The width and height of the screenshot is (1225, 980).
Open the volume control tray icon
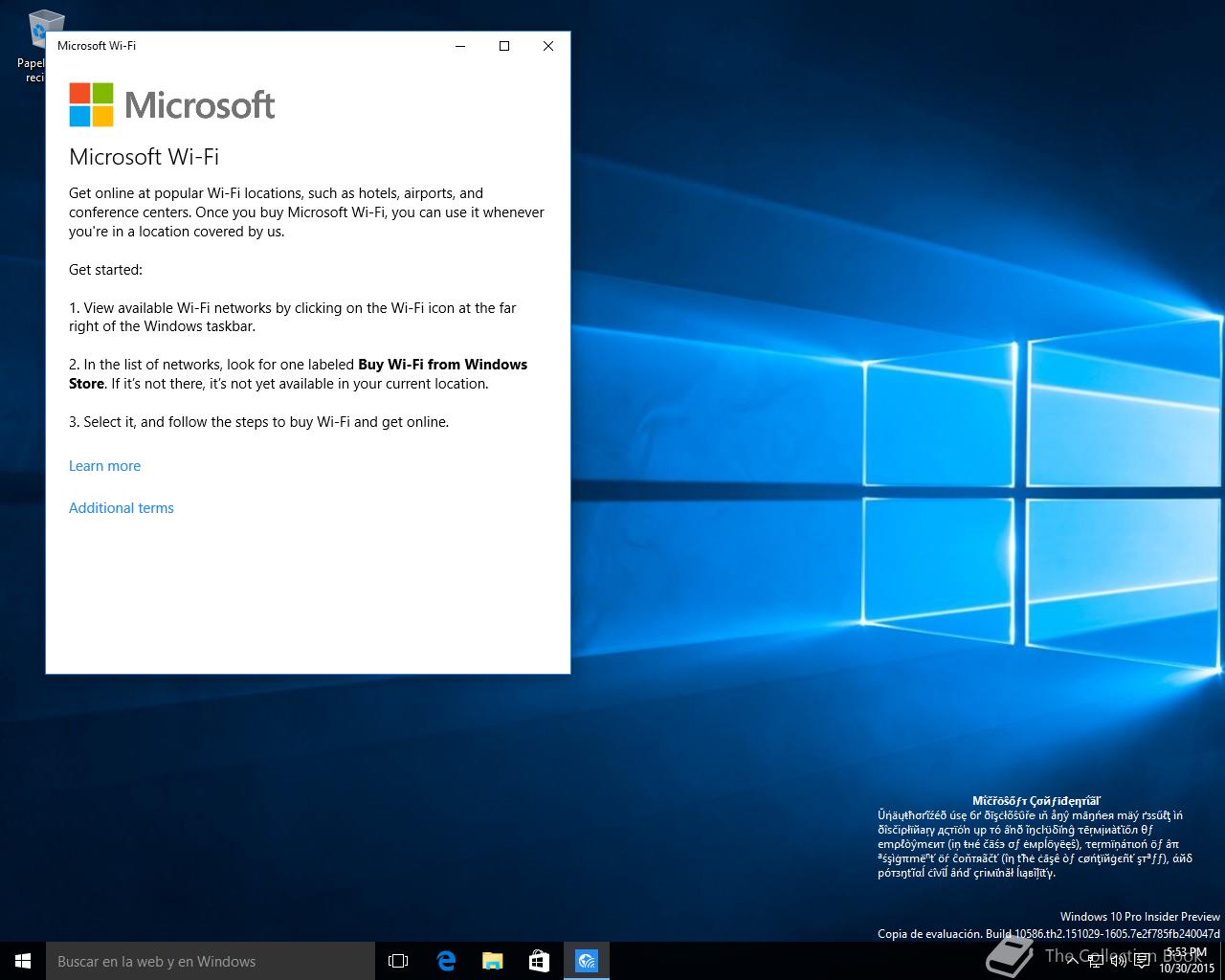click(x=1119, y=961)
